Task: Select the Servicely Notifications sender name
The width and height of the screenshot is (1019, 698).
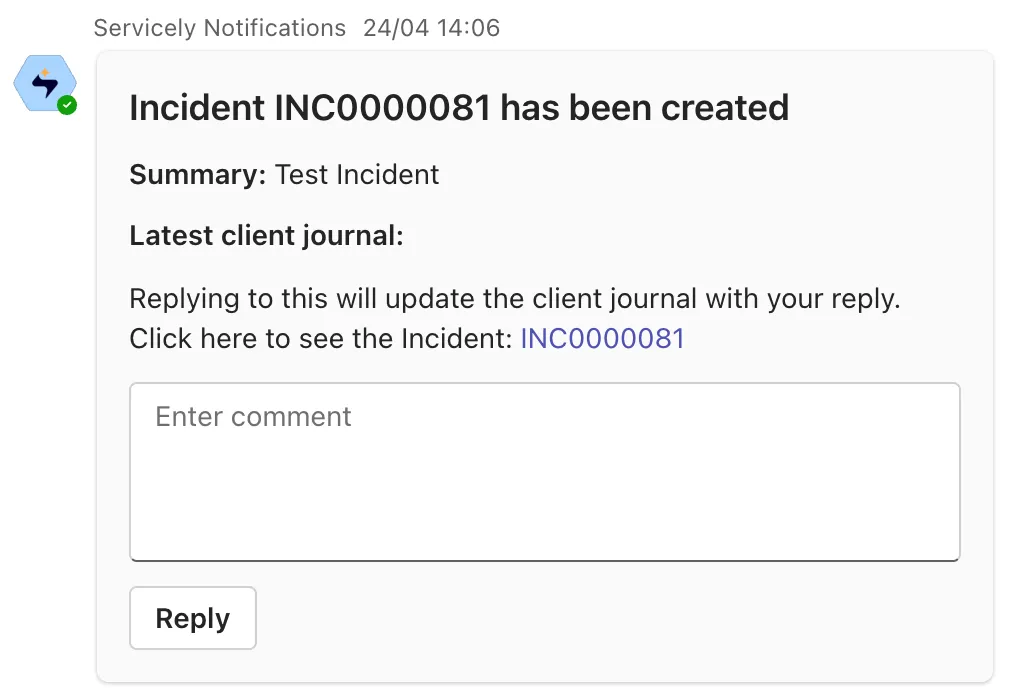Action: (220, 28)
